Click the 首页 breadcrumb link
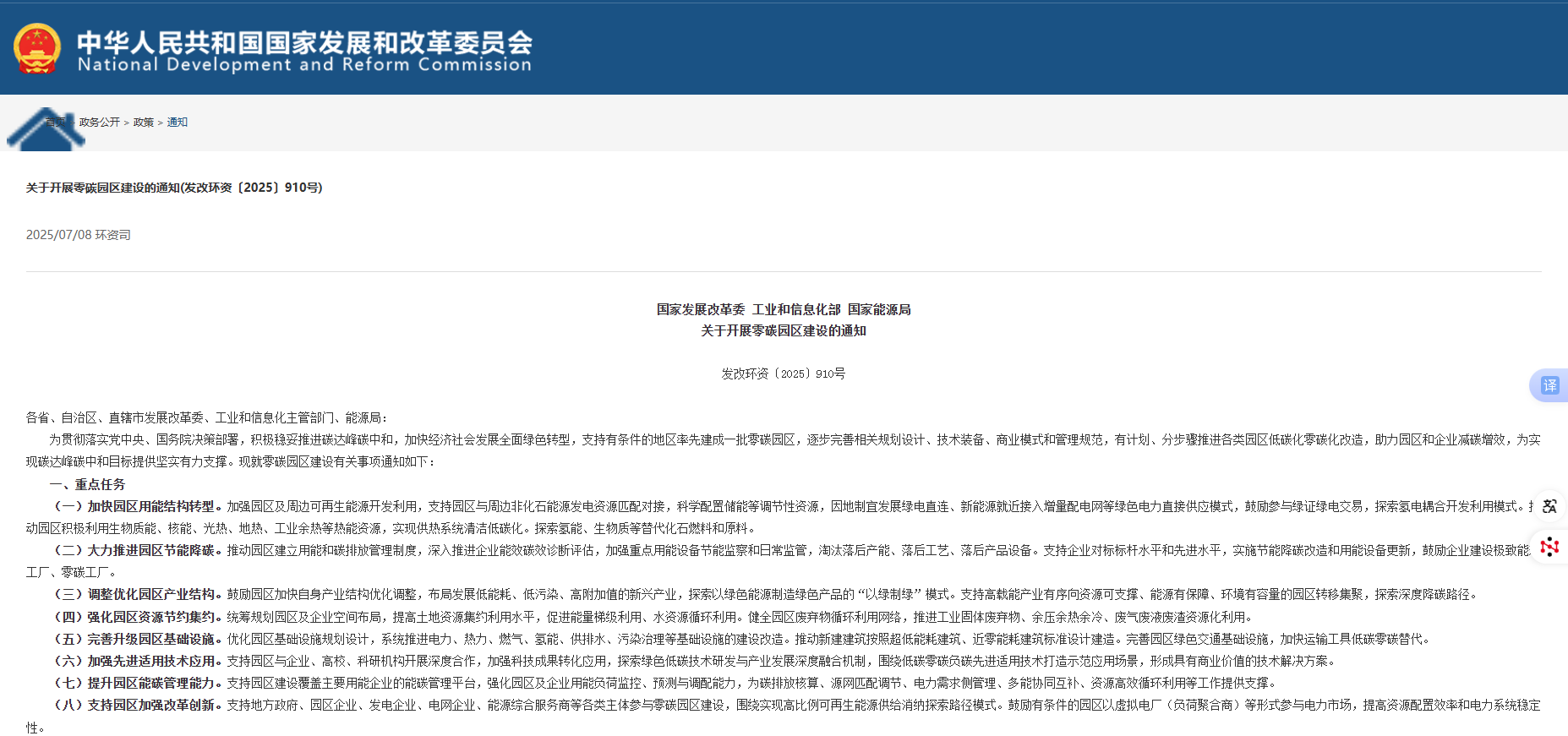1568x736 pixels. [56, 123]
